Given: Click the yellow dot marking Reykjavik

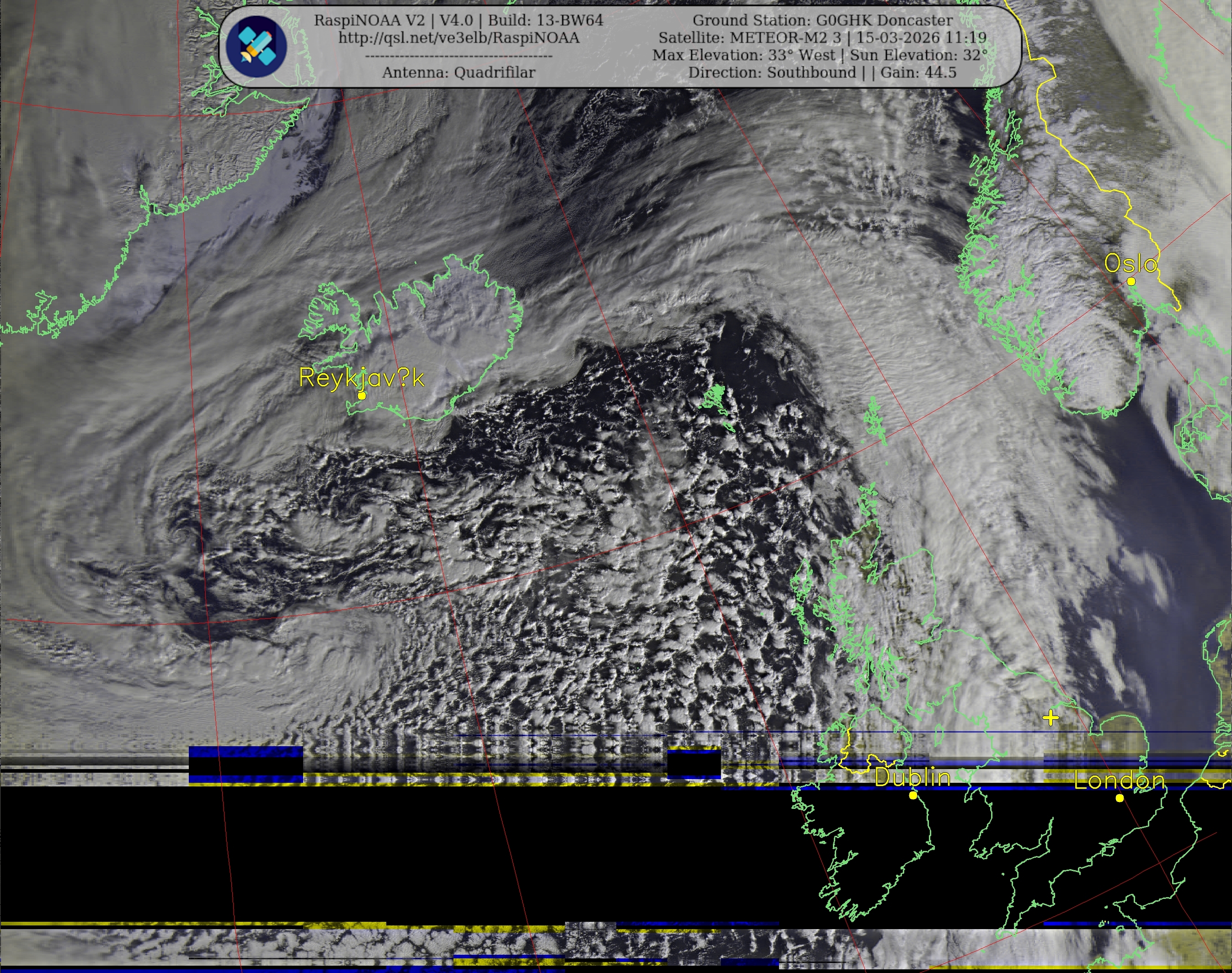Looking at the screenshot, I should click(x=362, y=396).
